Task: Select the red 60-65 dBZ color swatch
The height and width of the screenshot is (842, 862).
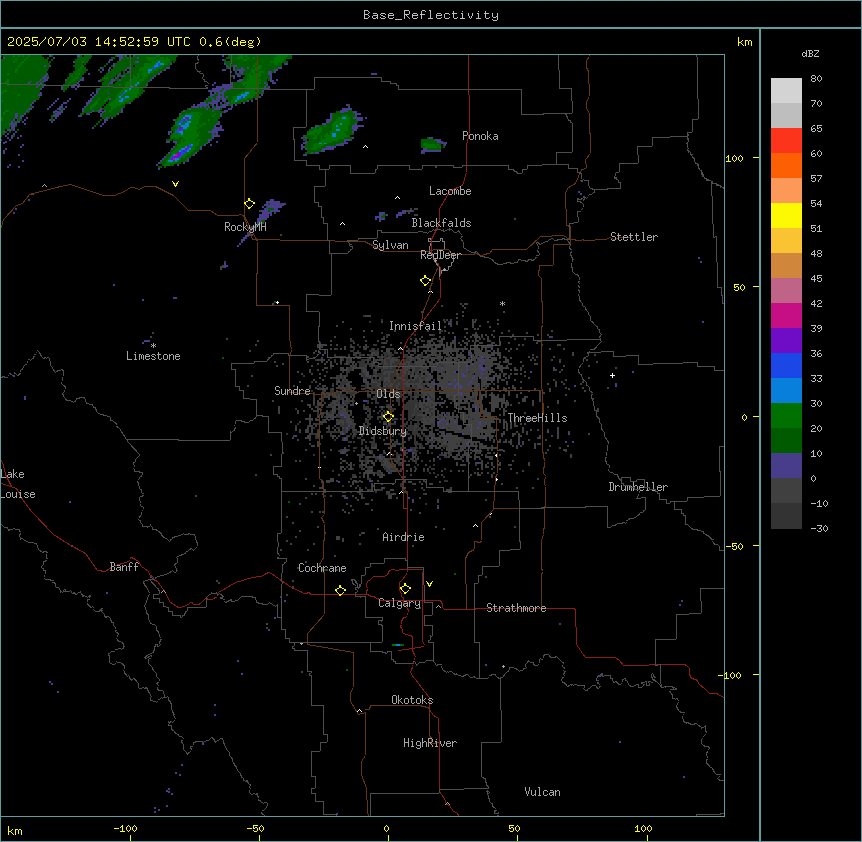Action: click(786, 140)
